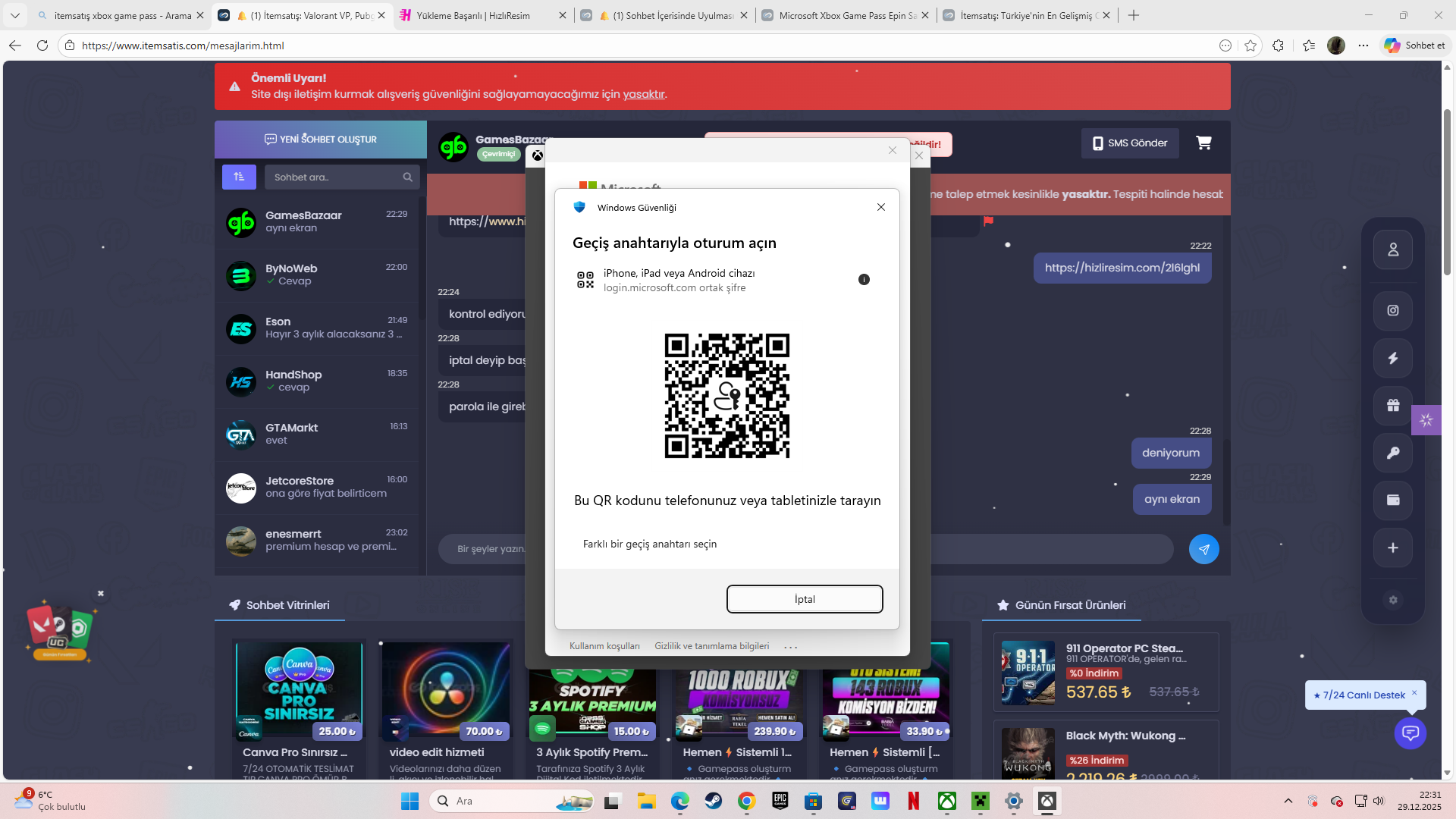Add this page to favorites with star
The width and height of the screenshot is (1456, 819).
pyautogui.click(x=1250, y=45)
